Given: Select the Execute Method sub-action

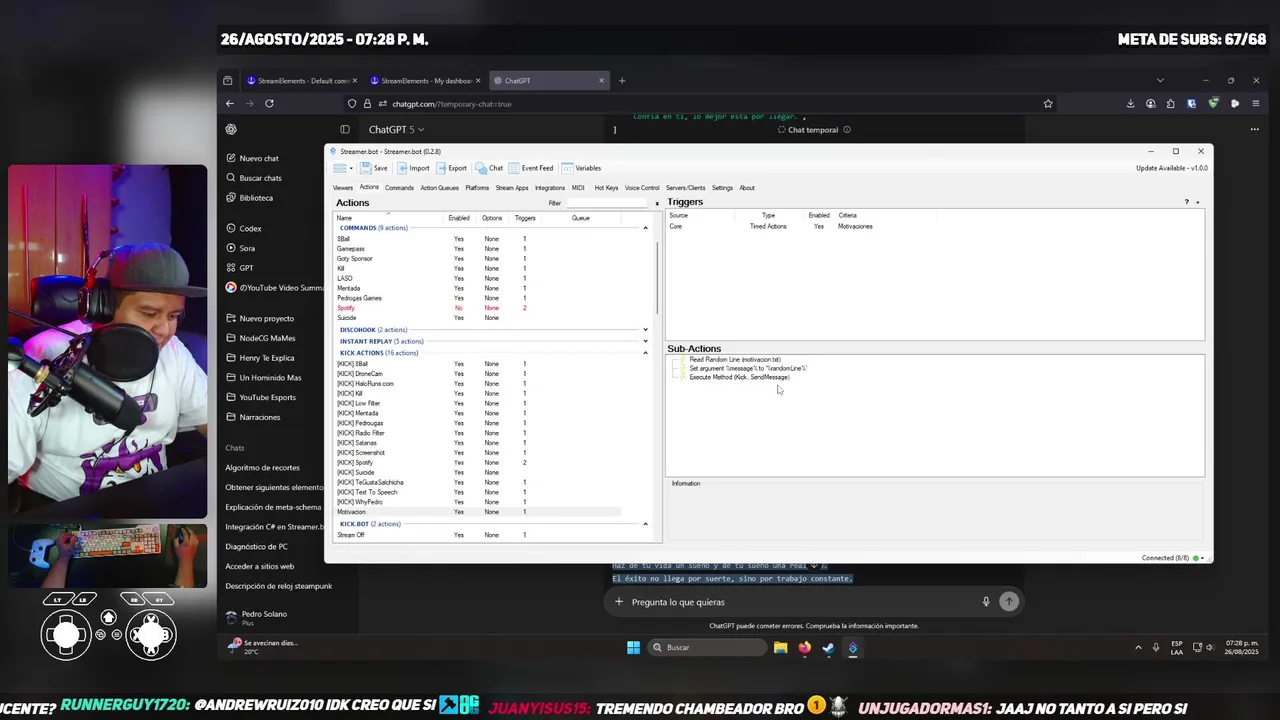Looking at the screenshot, I should point(738,377).
